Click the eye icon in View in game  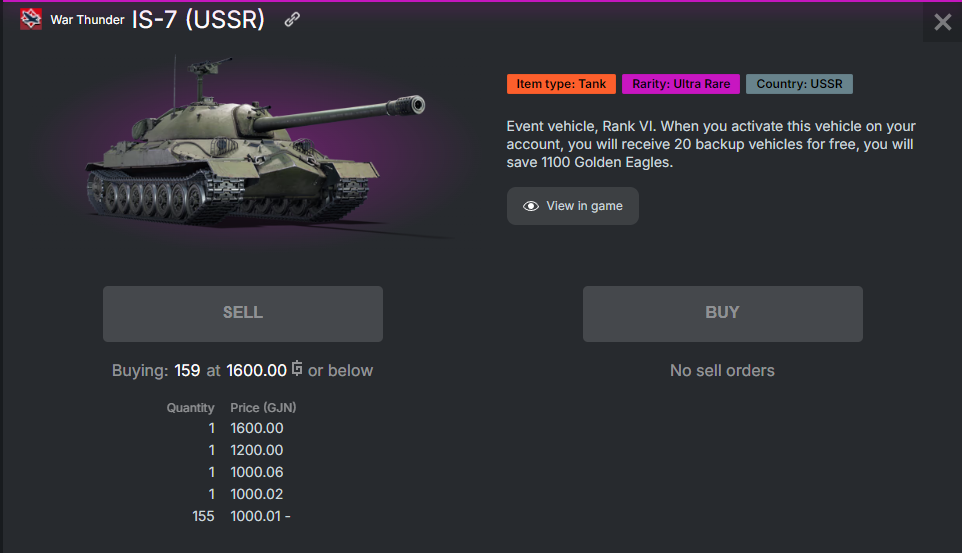pos(531,206)
